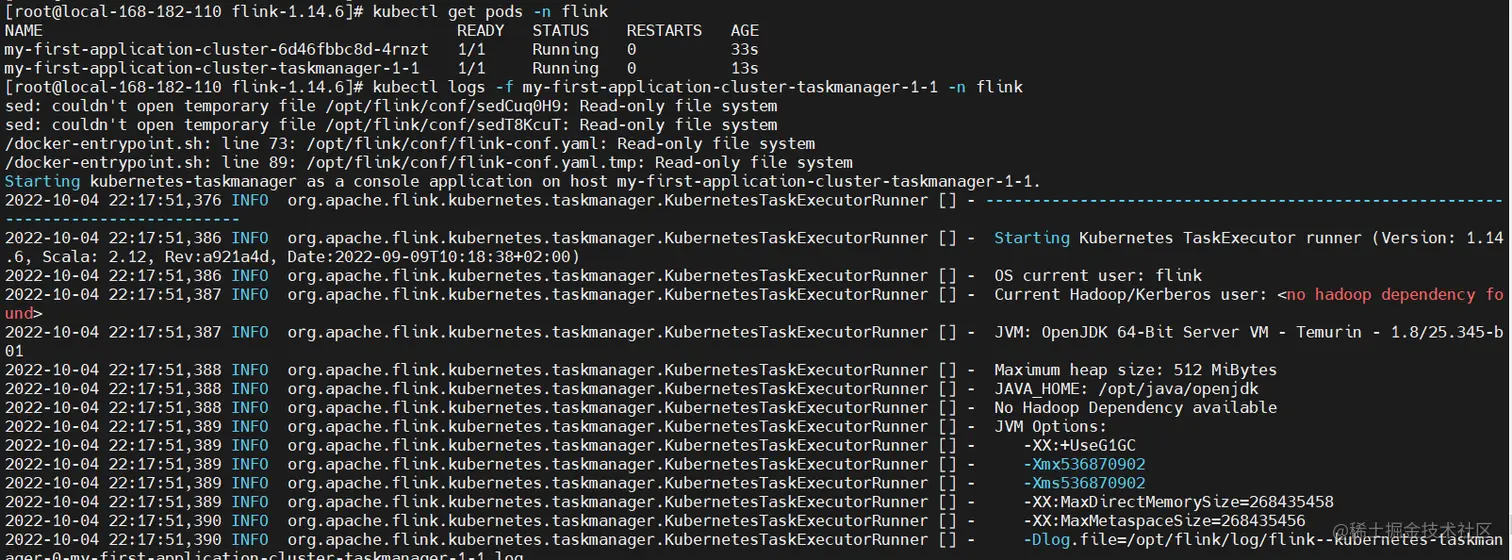Click the age value 13s
This screenshot has height=560, width=1512.
click(744, 68)
